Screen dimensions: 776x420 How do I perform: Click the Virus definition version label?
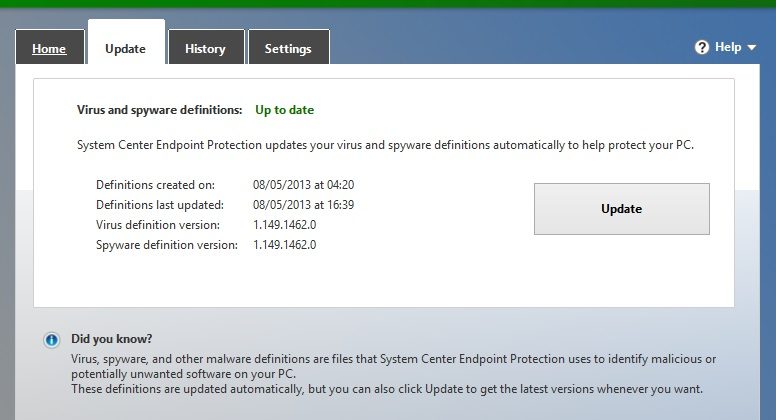[160, 225]
